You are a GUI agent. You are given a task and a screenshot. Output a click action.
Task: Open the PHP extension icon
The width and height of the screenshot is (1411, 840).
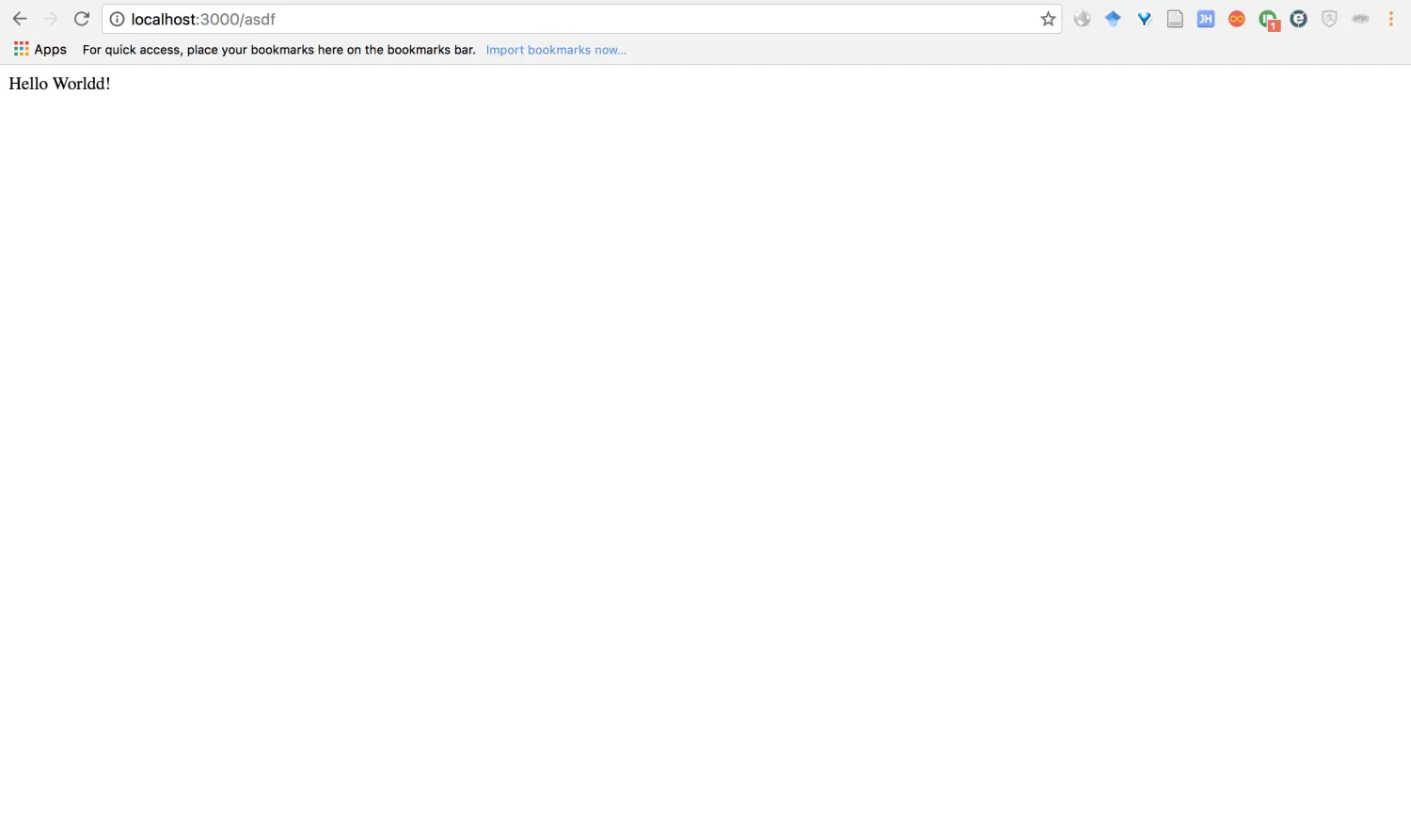click(1360, 19)
